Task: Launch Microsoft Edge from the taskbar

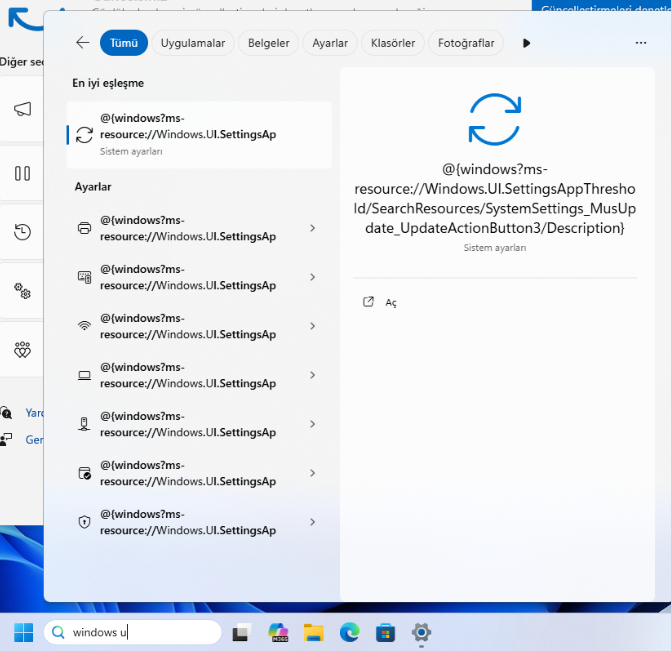Action: 350,632
